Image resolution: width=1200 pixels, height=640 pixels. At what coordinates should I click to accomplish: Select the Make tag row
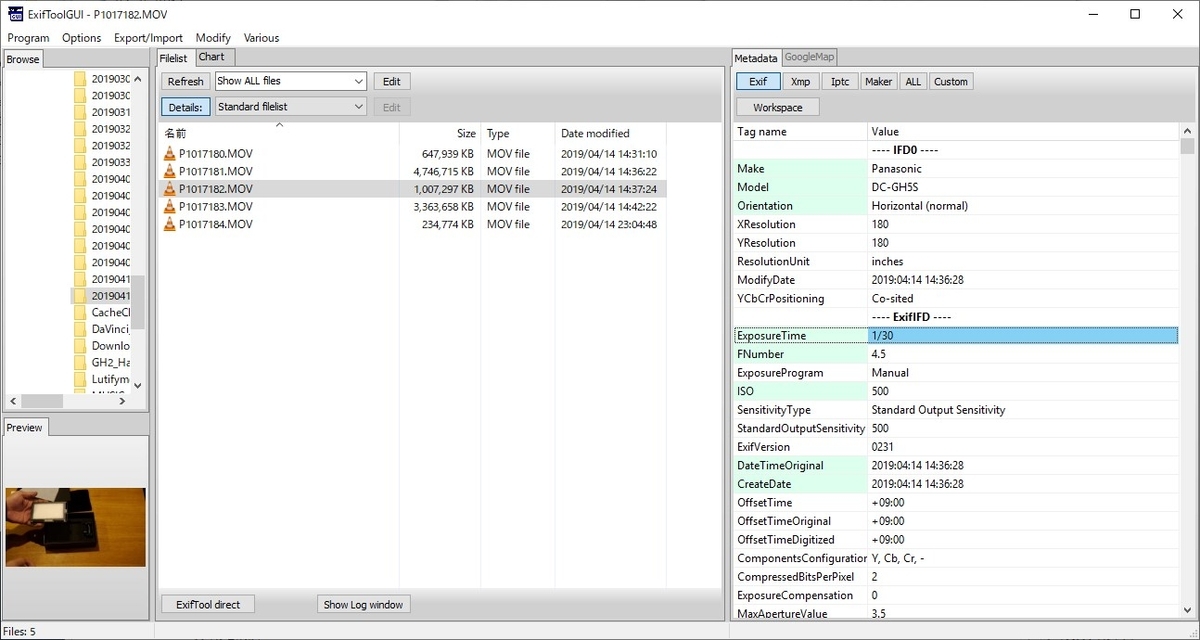point(956,169)
